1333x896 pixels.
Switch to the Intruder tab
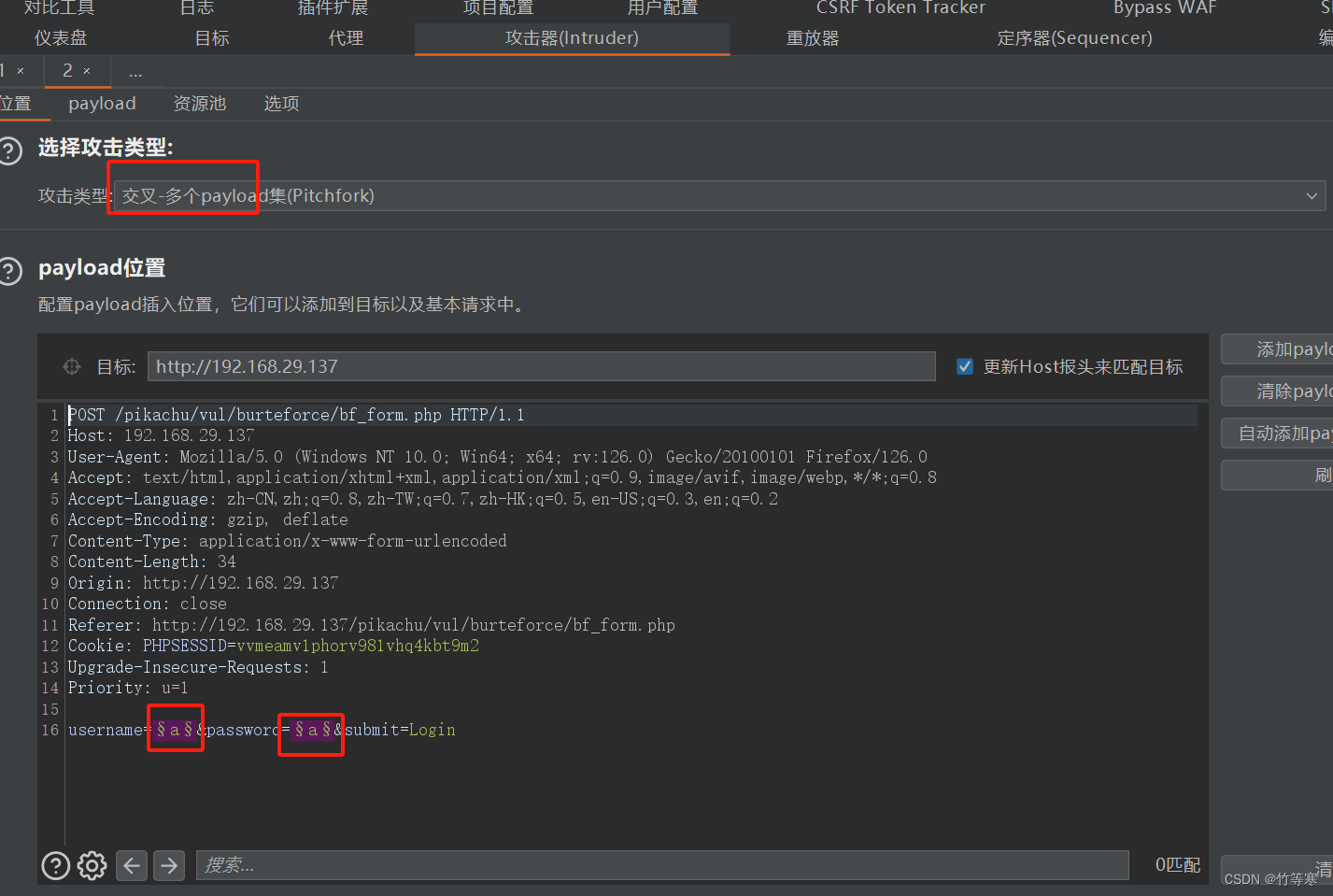tap(572, 38)
